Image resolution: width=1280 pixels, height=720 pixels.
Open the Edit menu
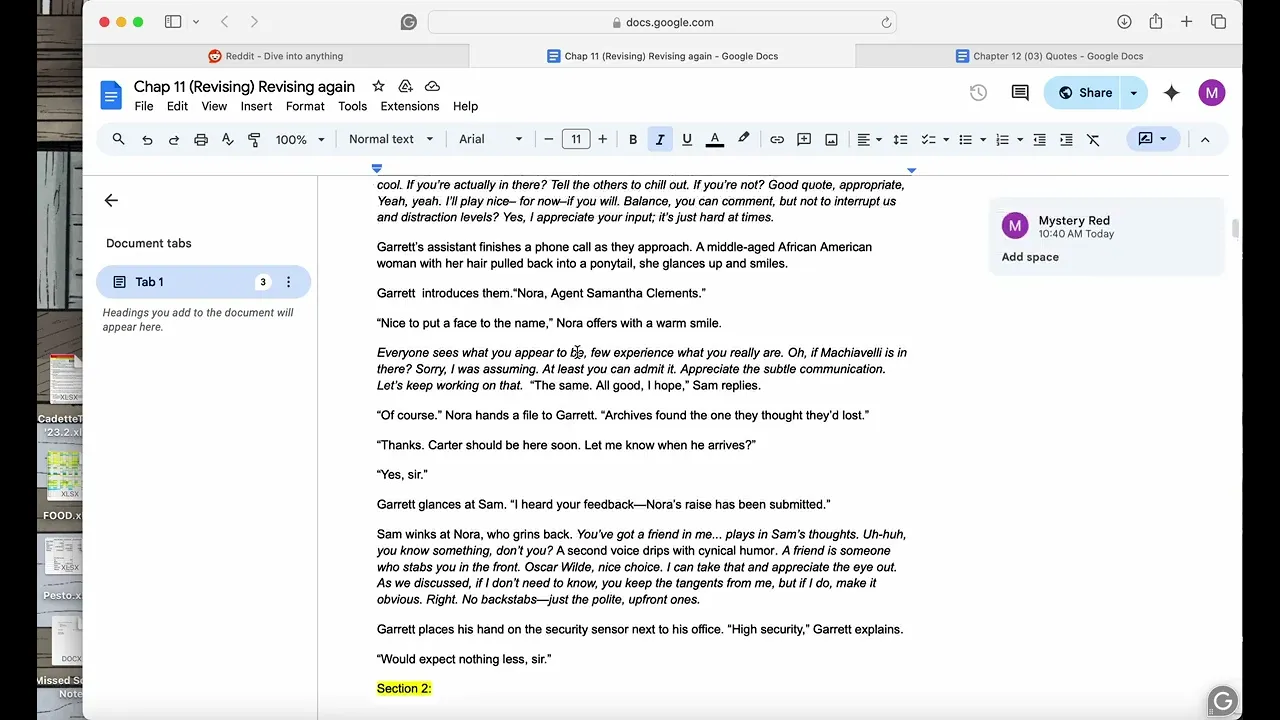coord(177,106)
